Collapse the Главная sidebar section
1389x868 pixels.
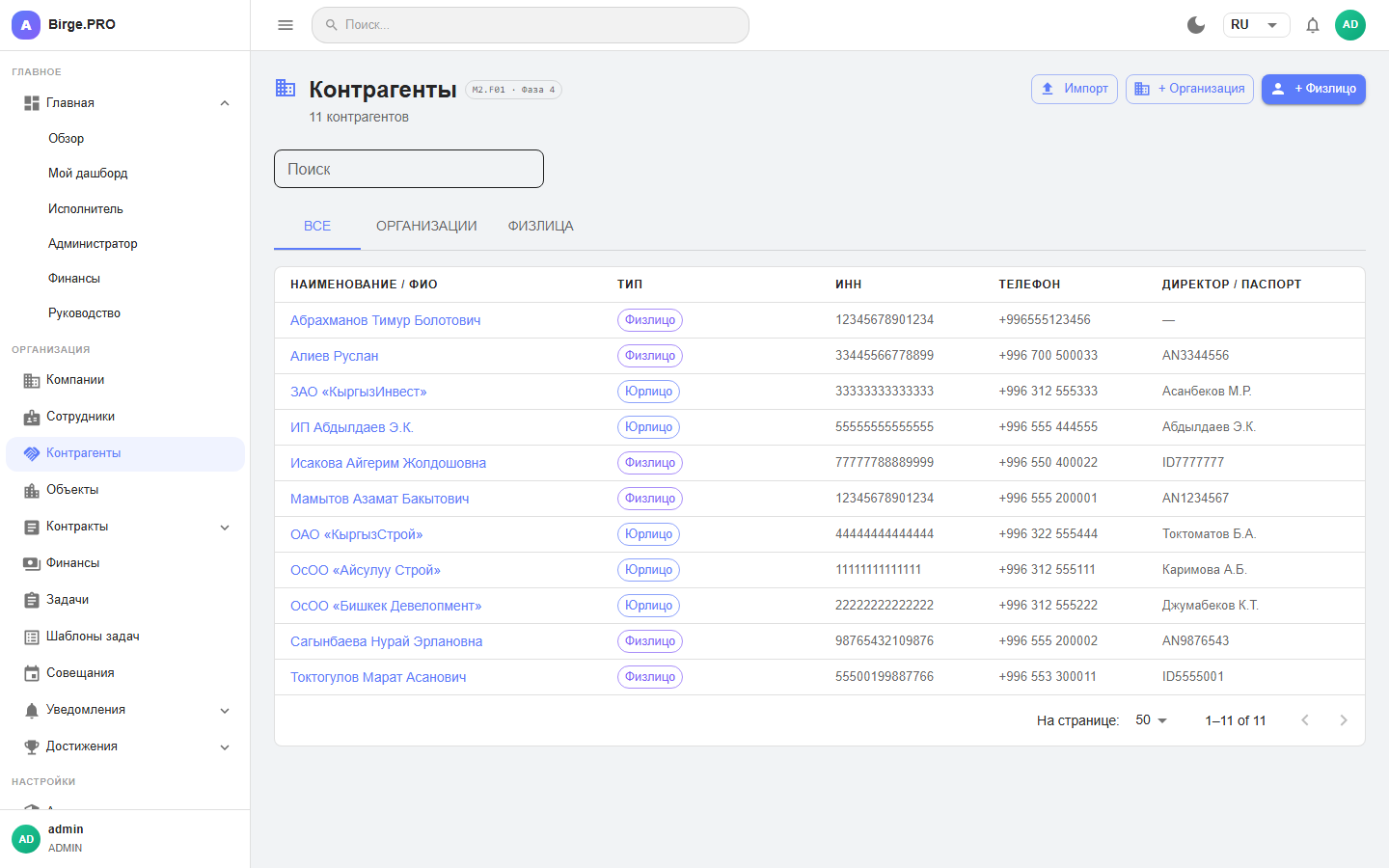tap(225, 102)
